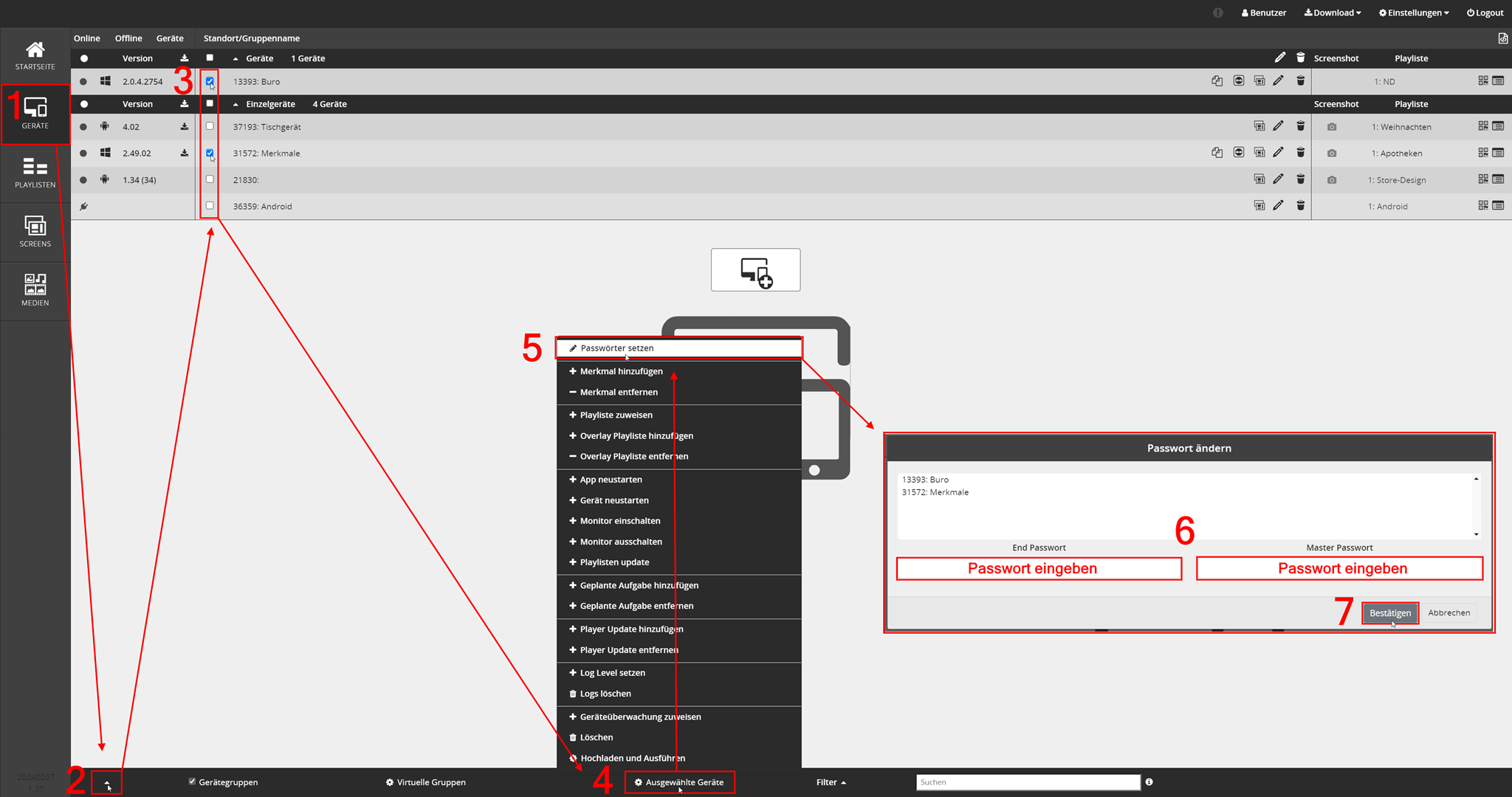Click QR code icon in Buro row

pyautogui.click(x=1482, y=81)
